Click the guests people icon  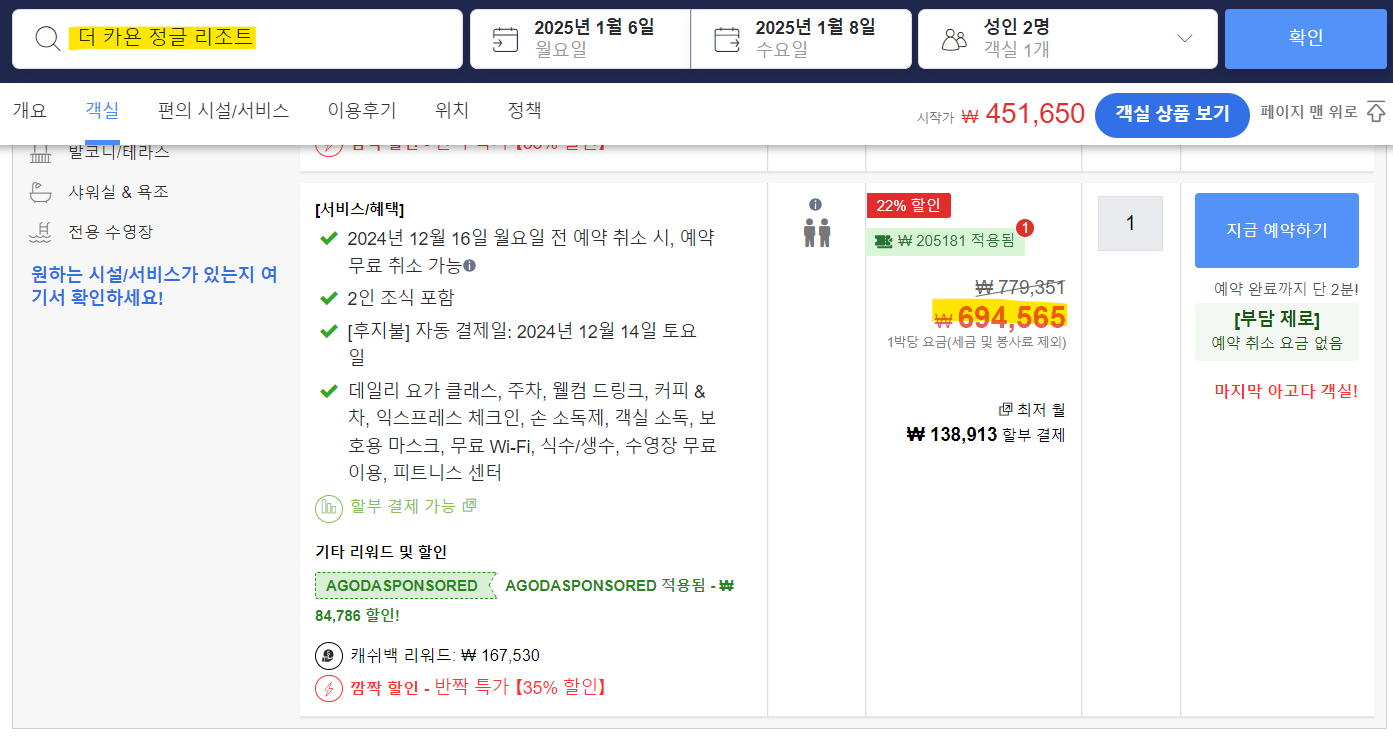pyautogui.click(x=955, y=39)
